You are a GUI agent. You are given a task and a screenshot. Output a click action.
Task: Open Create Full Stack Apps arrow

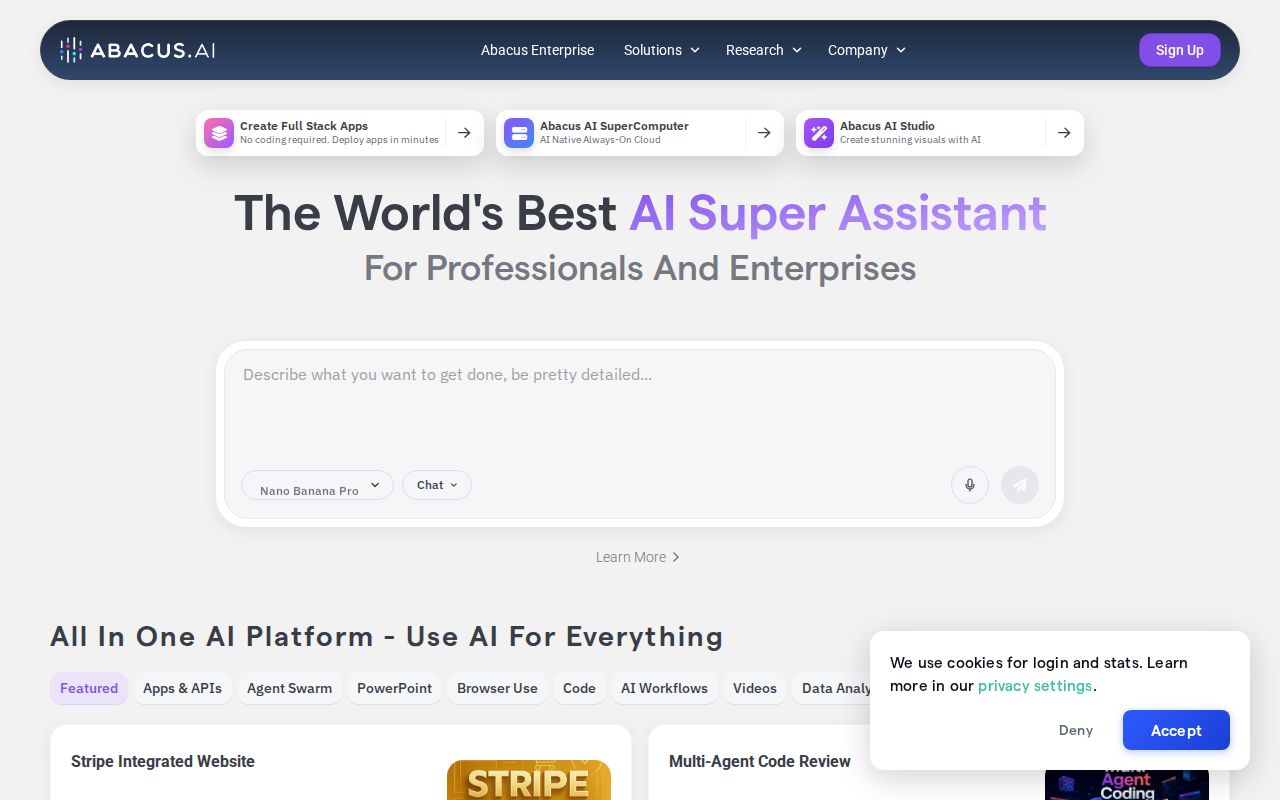tap(464, 133)
